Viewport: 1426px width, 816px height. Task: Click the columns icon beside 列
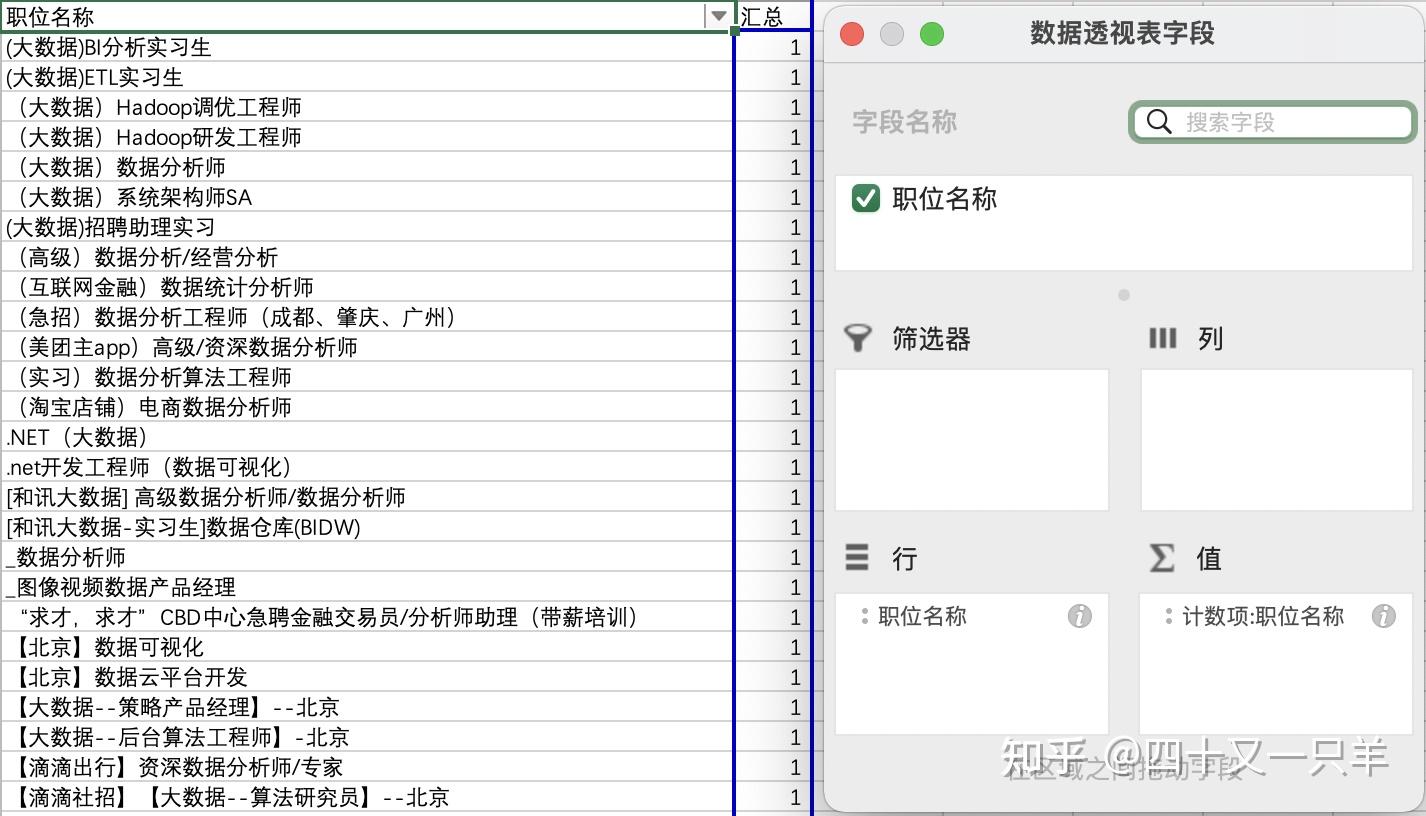click(x=1163, y=338)
